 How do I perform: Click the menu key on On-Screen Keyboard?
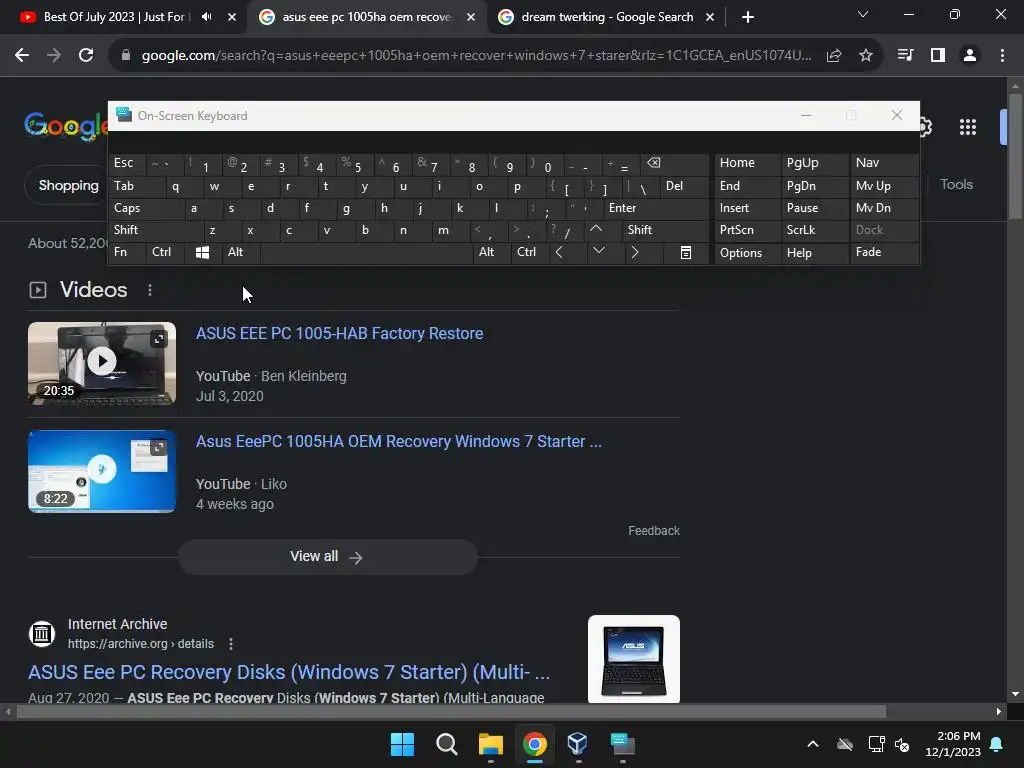pyautogui.click(x=685, y=252)
